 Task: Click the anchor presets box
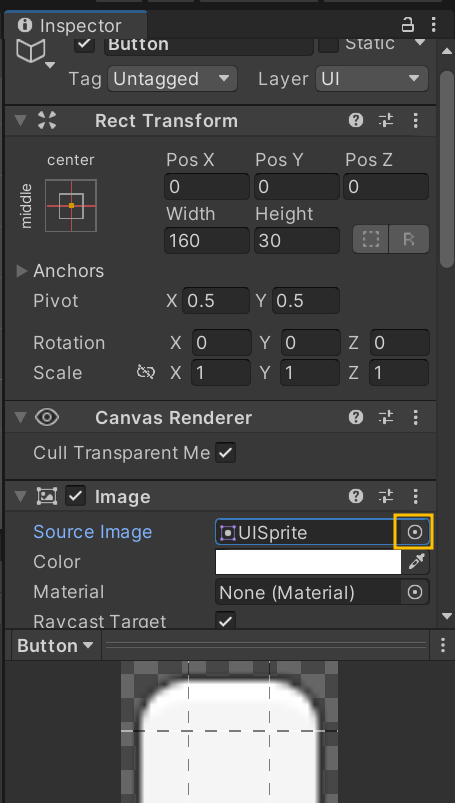click(x=71, y=205)
